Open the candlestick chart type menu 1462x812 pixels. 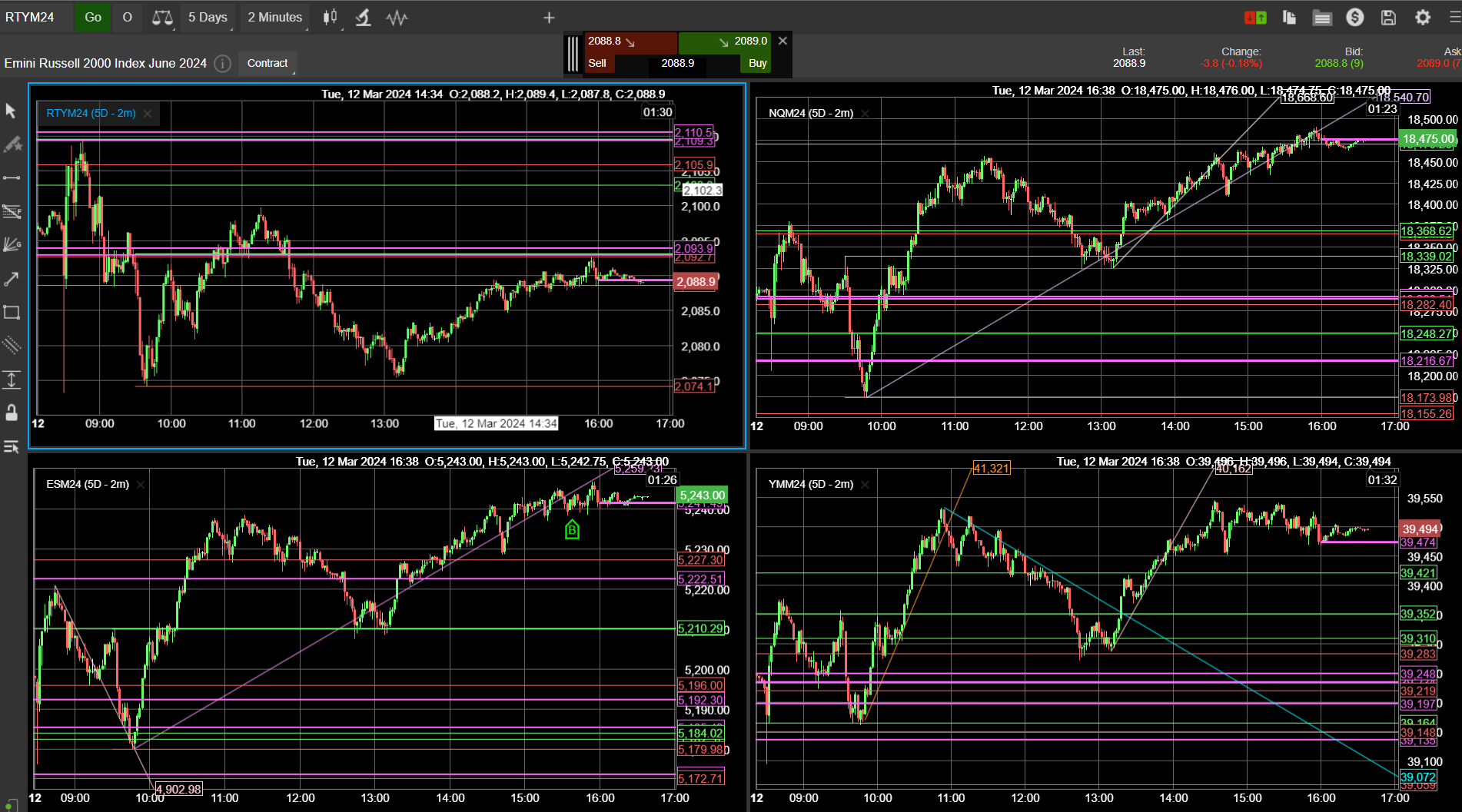[x=331, y=17]
